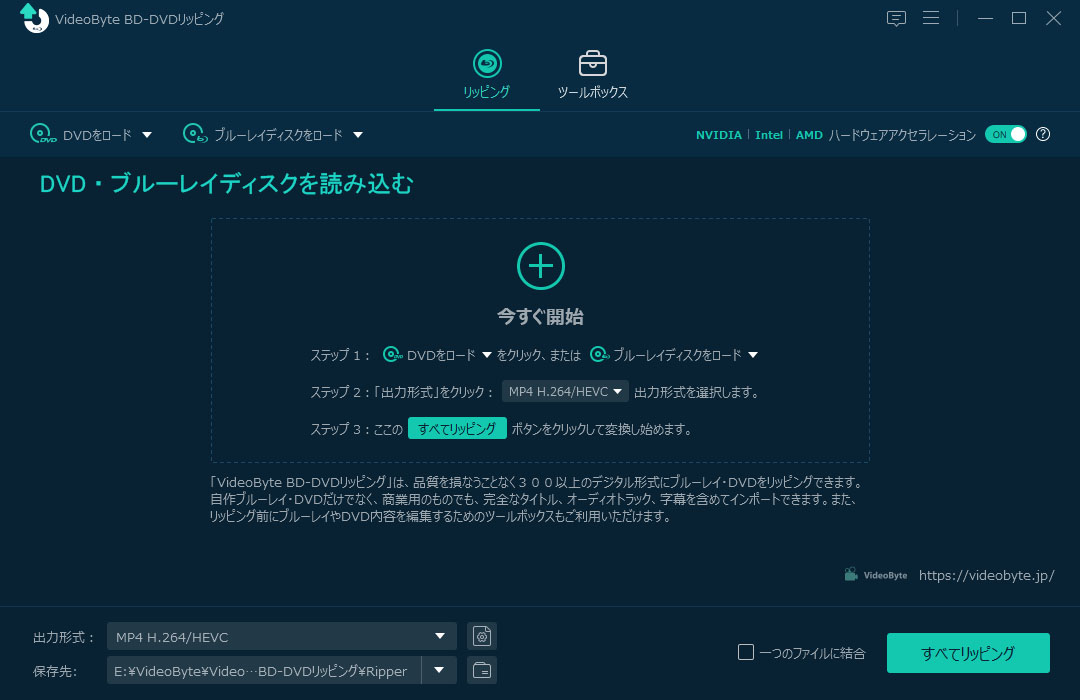This screenshot has height=700, width=1080.
Task: Open the save destination folder icon
Action: [482, 670]
